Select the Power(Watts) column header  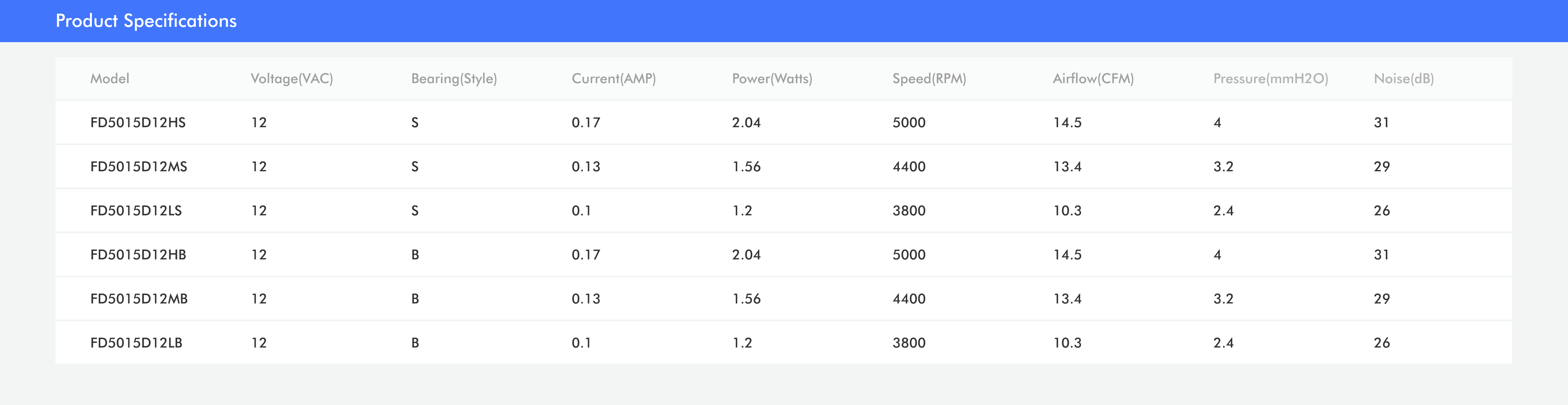[772, 79]
